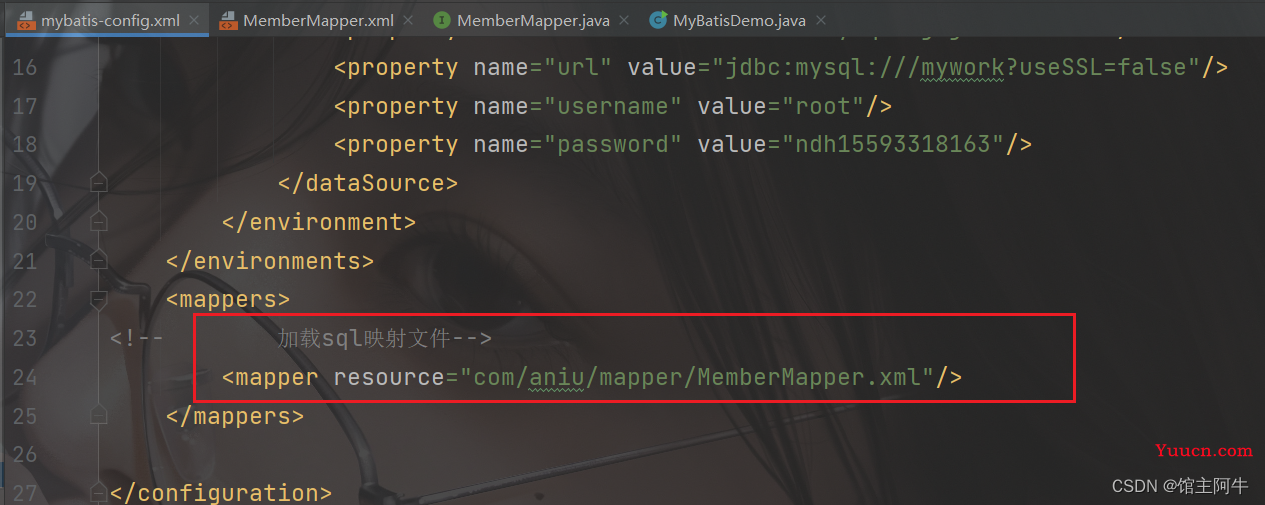This screenshot has height=505, width=1265.
Task: Click the name="username" attribute on line 17
Action: pos(578,106)
